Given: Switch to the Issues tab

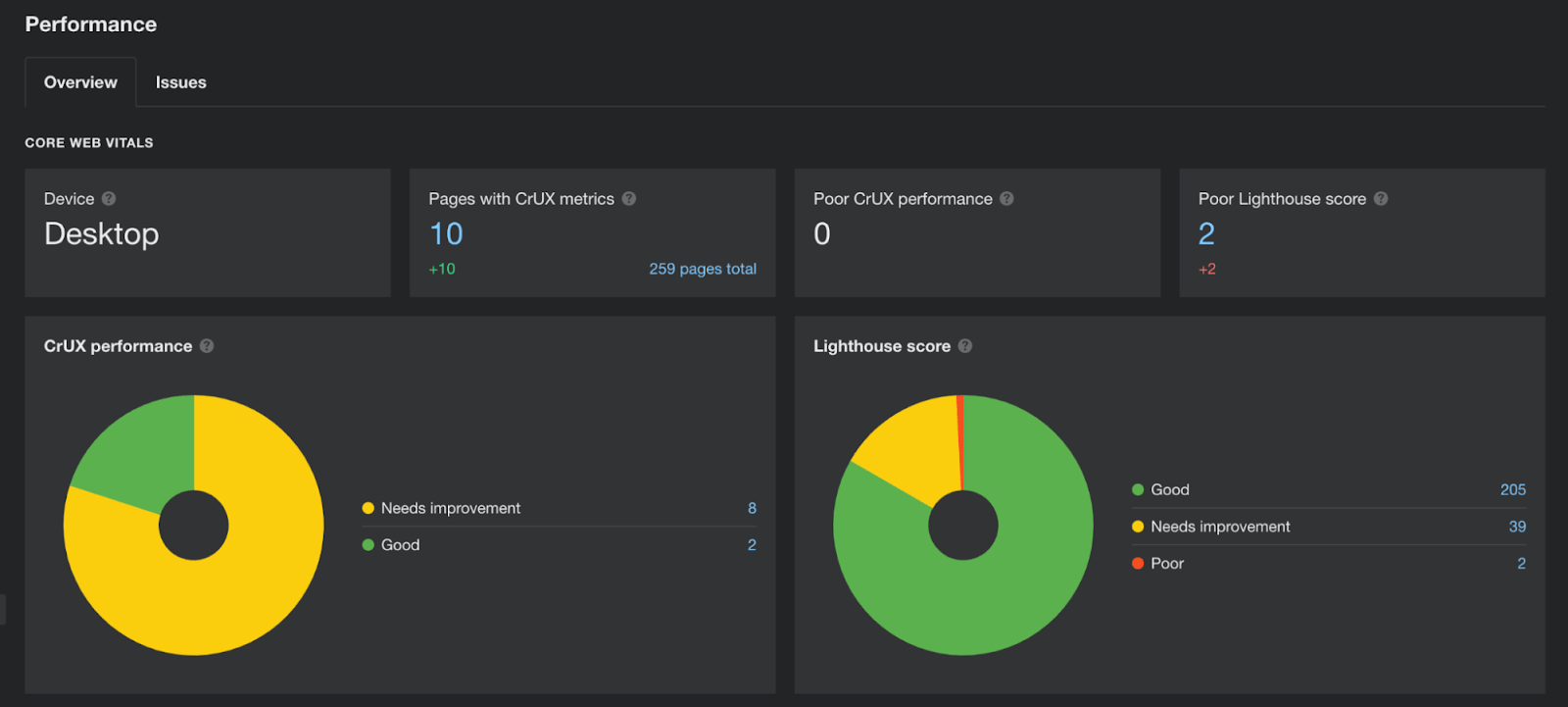Looking at the screenshot, I should pos(180,82).
